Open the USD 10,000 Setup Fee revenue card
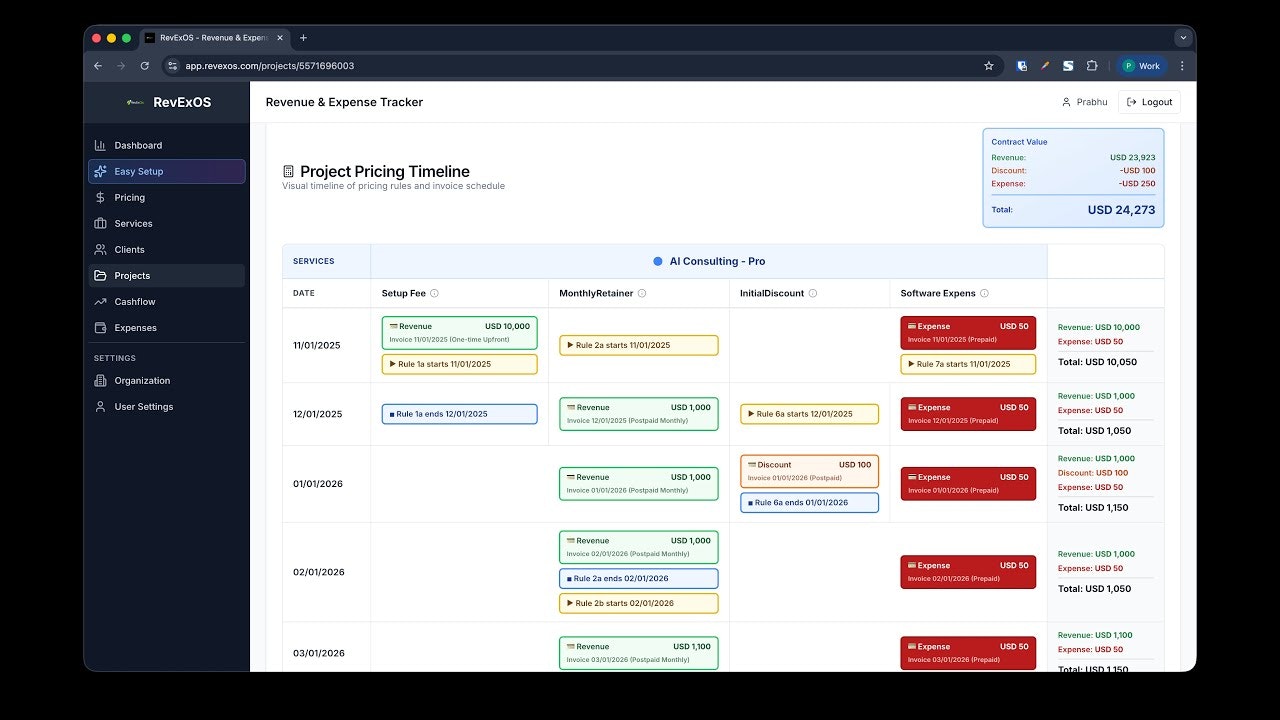Screen dimensions: 1280x720 coord(459,333)
